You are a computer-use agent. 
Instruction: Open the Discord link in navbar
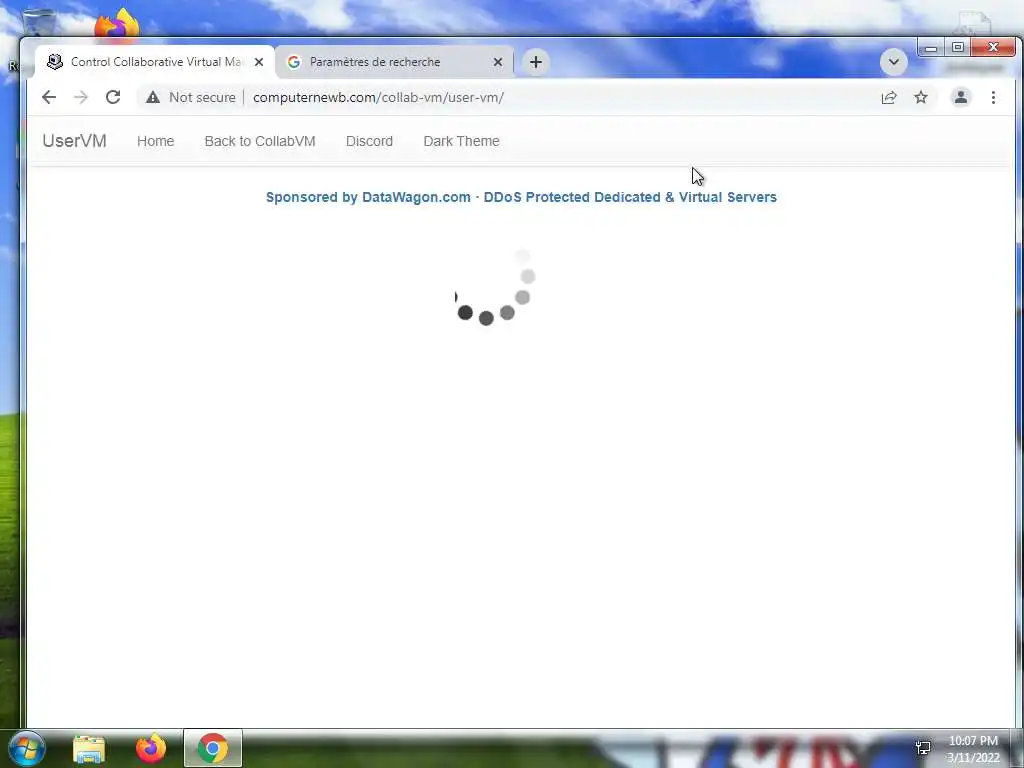[369, 141]
